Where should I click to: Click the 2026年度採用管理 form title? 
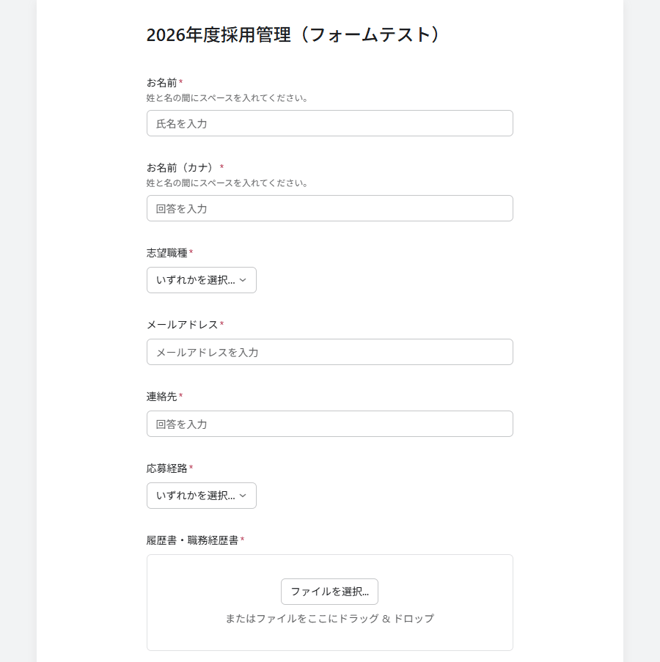point(293,35)
